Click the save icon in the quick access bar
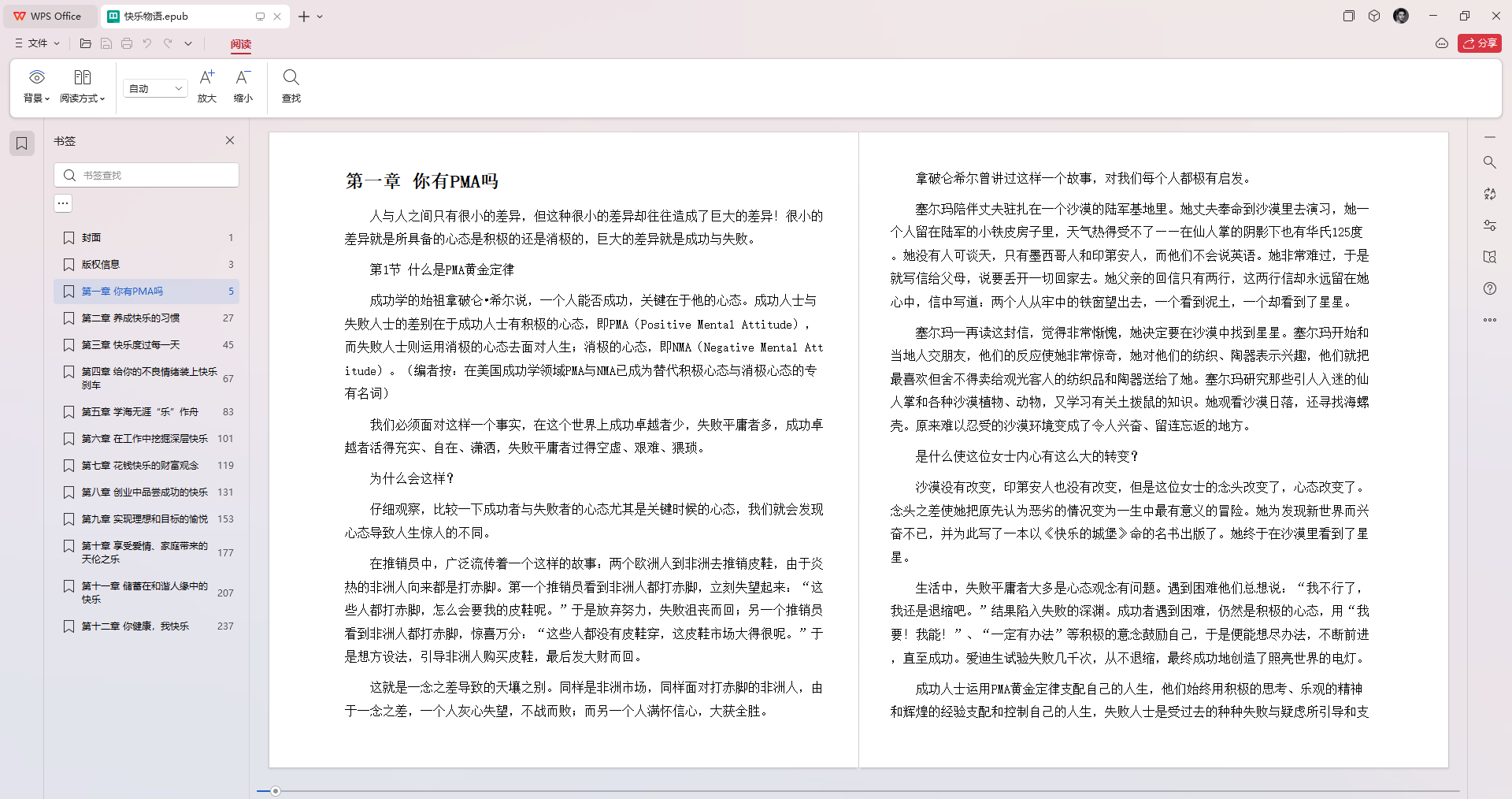The height and width of the screenshot is (799, 1512). [x=106, y=43]
